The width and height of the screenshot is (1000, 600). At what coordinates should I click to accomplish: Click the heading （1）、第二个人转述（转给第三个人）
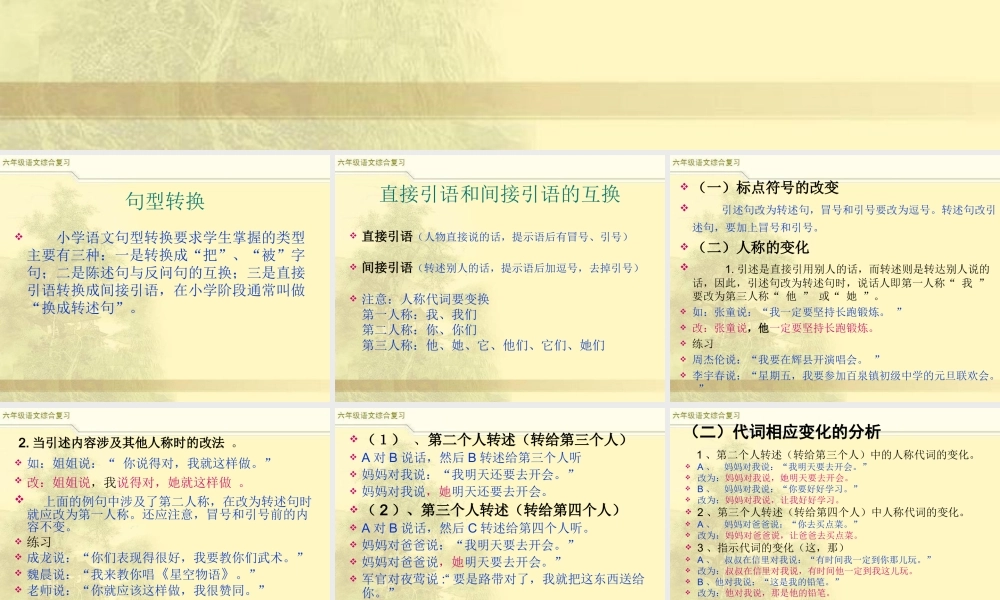tap(497, 439)
